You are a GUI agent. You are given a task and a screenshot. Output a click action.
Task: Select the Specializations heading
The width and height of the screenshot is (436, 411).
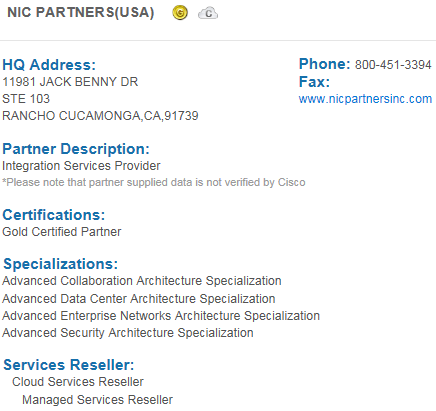tap(60, 264)
